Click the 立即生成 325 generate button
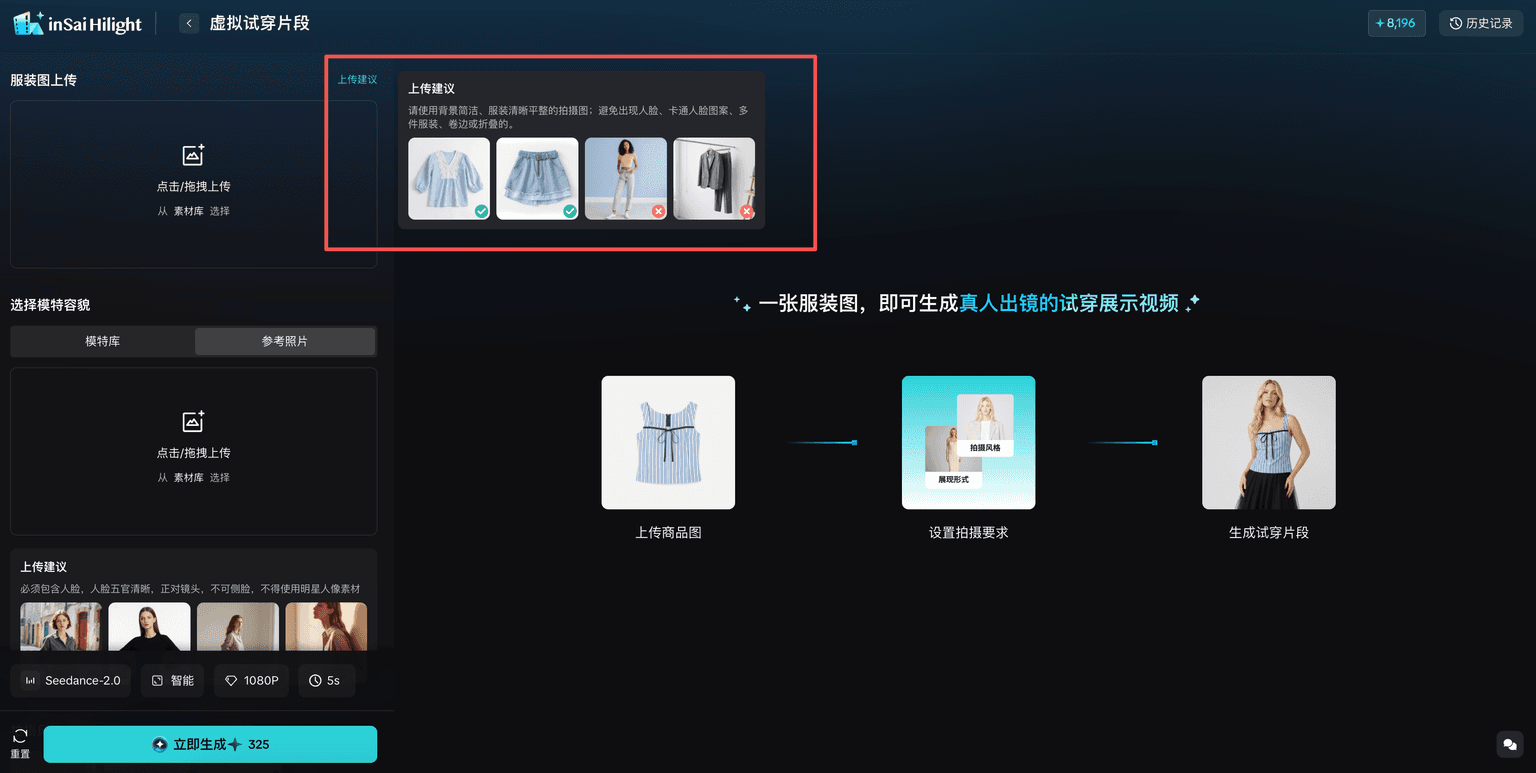 (210, 744)
